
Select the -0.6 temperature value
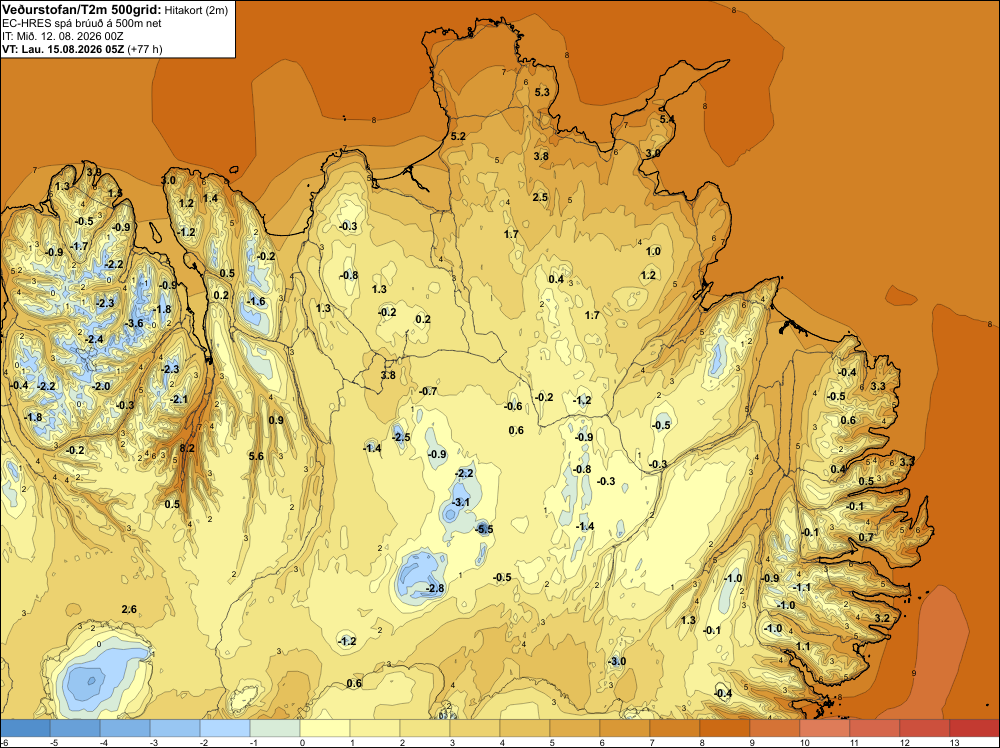[513, 406]
